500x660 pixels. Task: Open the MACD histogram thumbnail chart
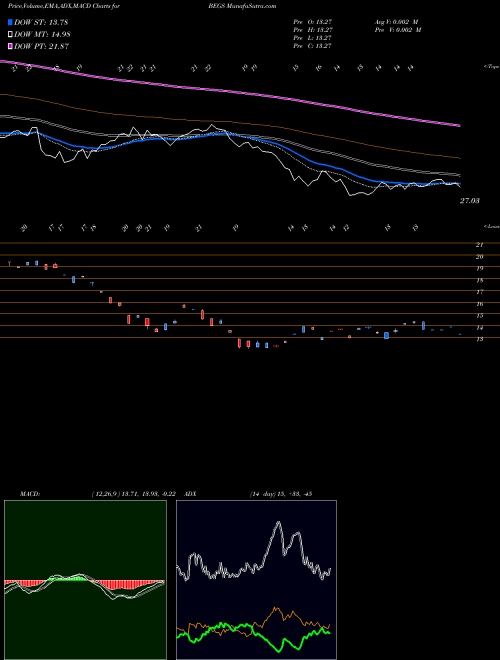pyautogui.click(x=85, y=580)
